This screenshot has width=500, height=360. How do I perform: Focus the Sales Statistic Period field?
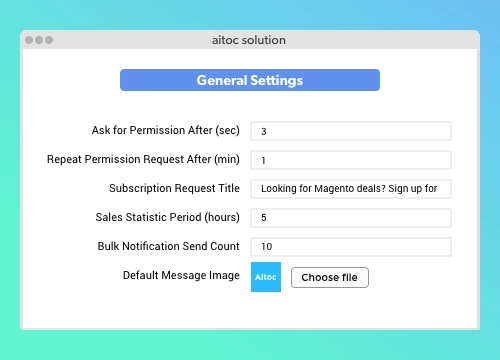tap(351, 218)
